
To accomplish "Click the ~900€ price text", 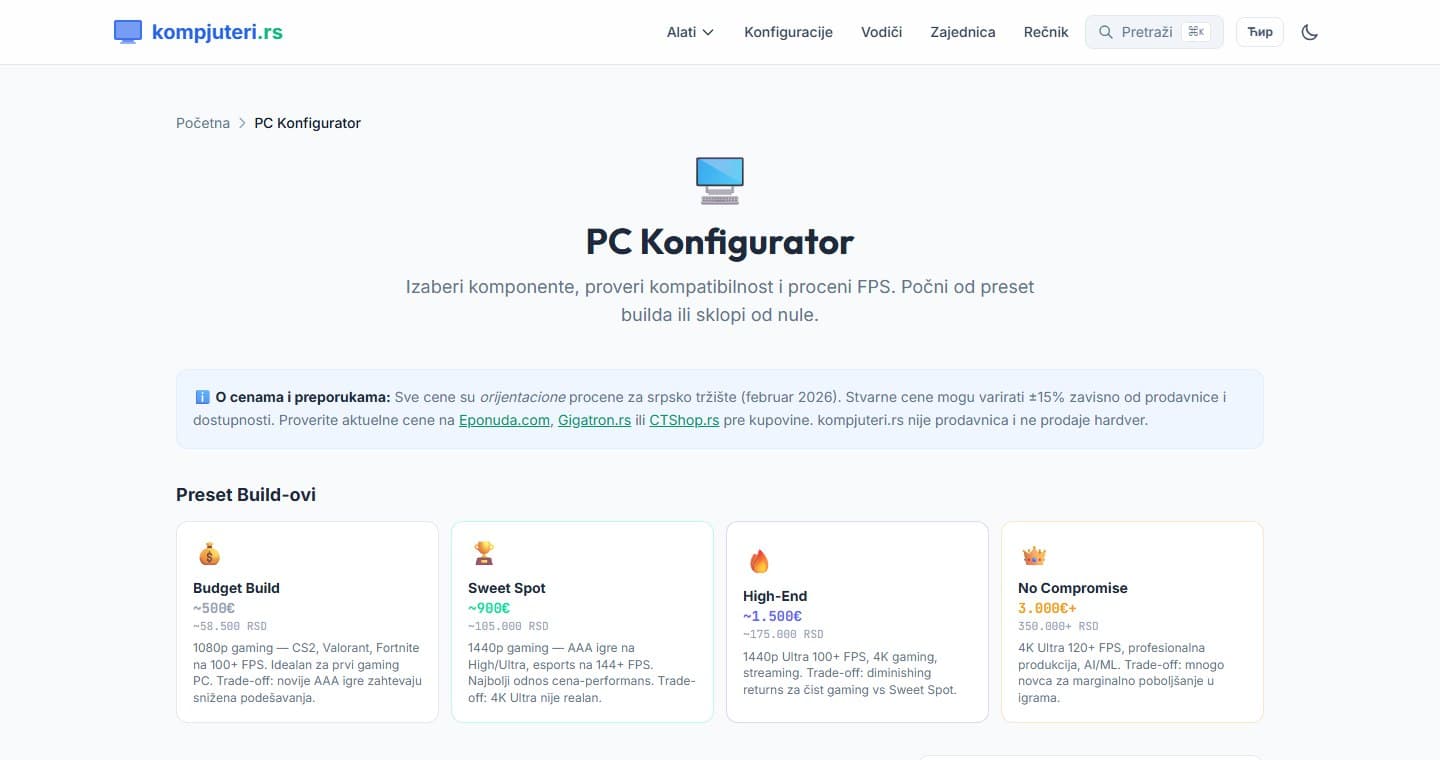I will tap(489, 608).
